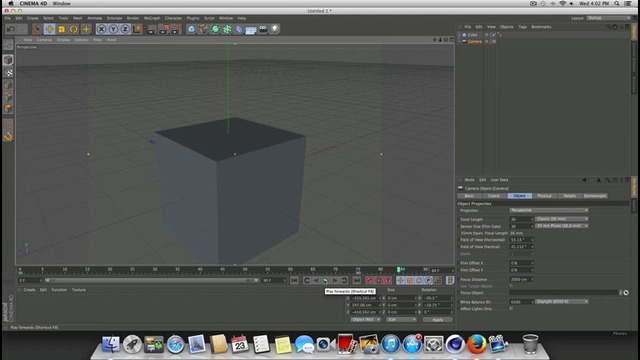
Task: Open the Render menu
Action: point(133,18)
